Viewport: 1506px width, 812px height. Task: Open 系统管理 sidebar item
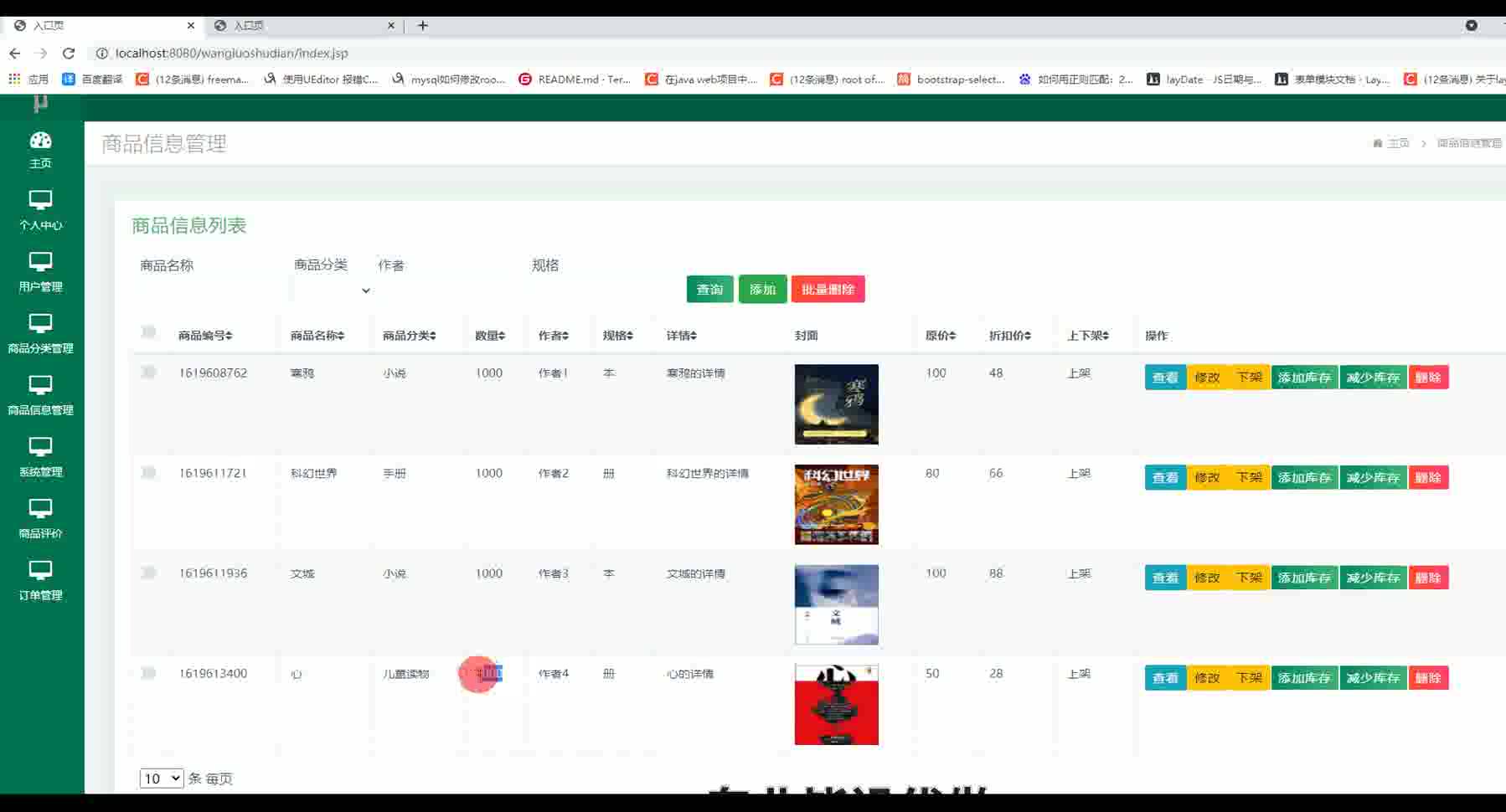point(40,456)
